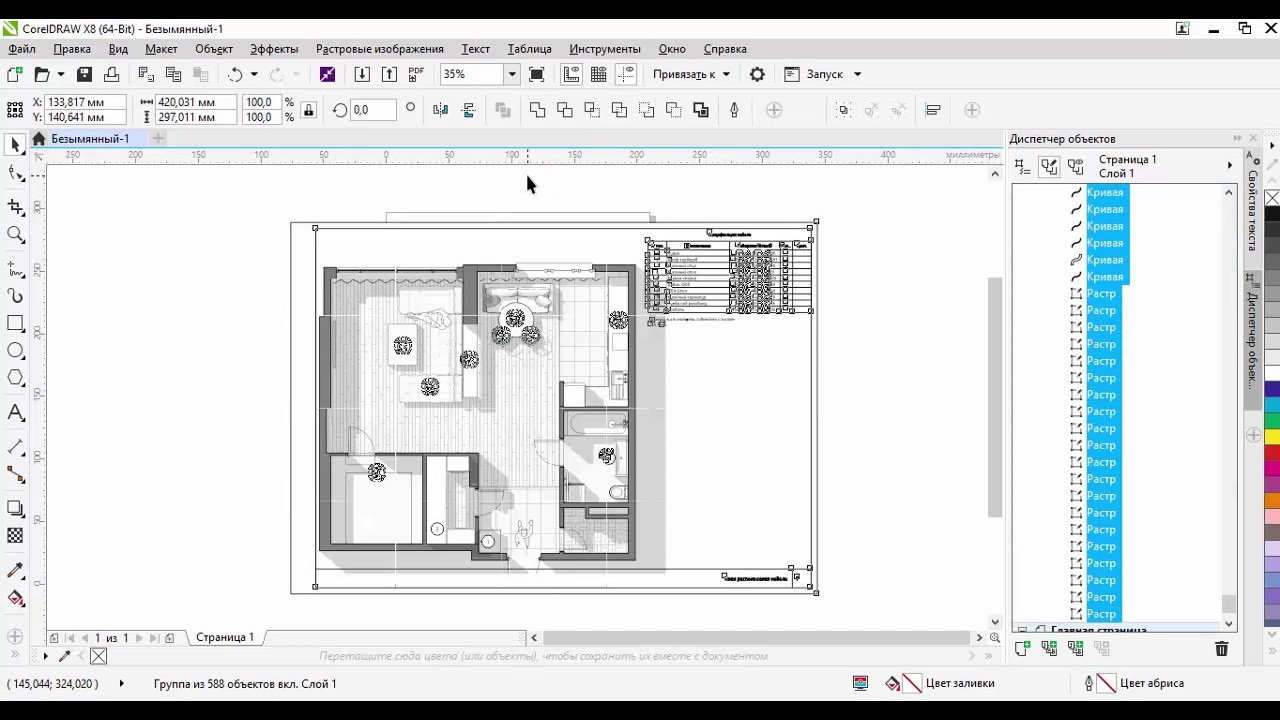1280x720 pixels.
Task: Select the Polygon tool
Action: [x=15, y=378]
